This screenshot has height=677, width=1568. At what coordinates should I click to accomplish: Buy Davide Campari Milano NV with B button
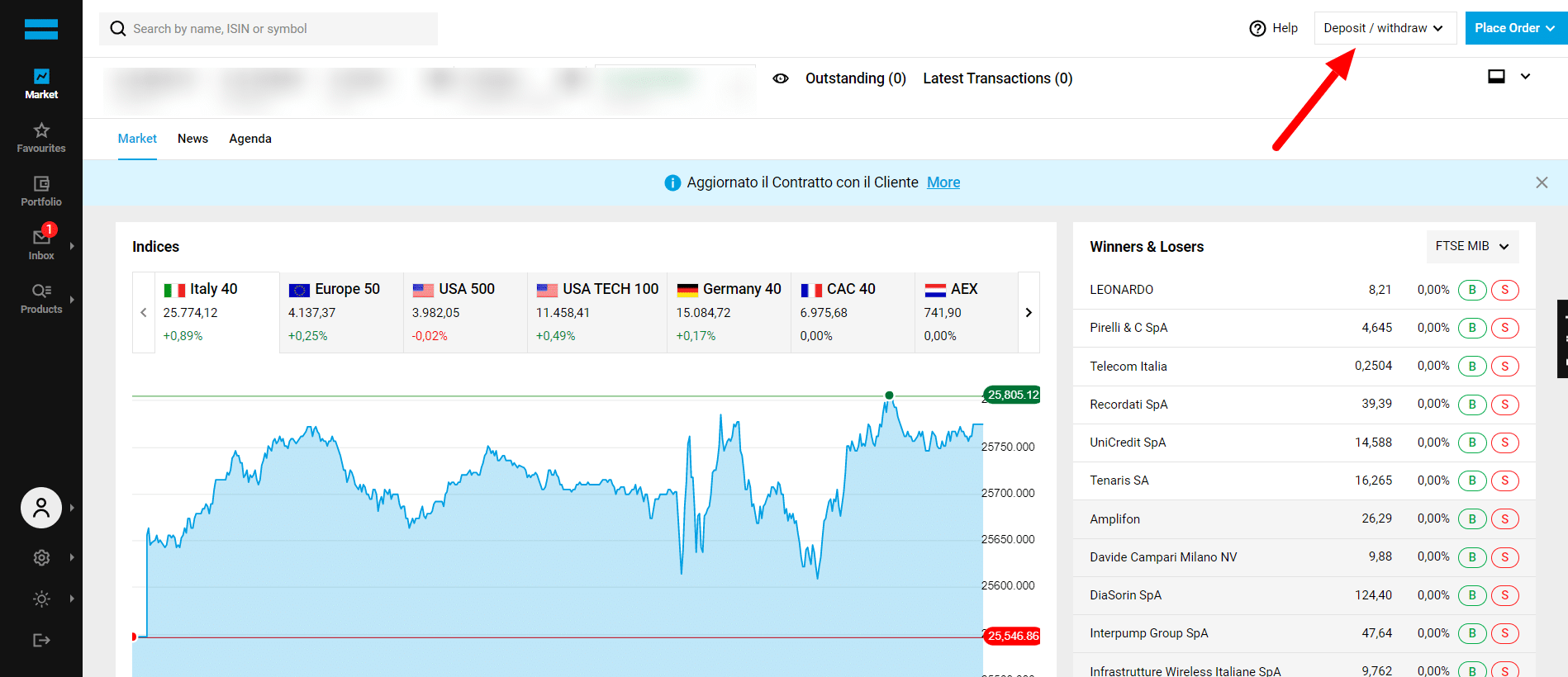coord(1472,557)
